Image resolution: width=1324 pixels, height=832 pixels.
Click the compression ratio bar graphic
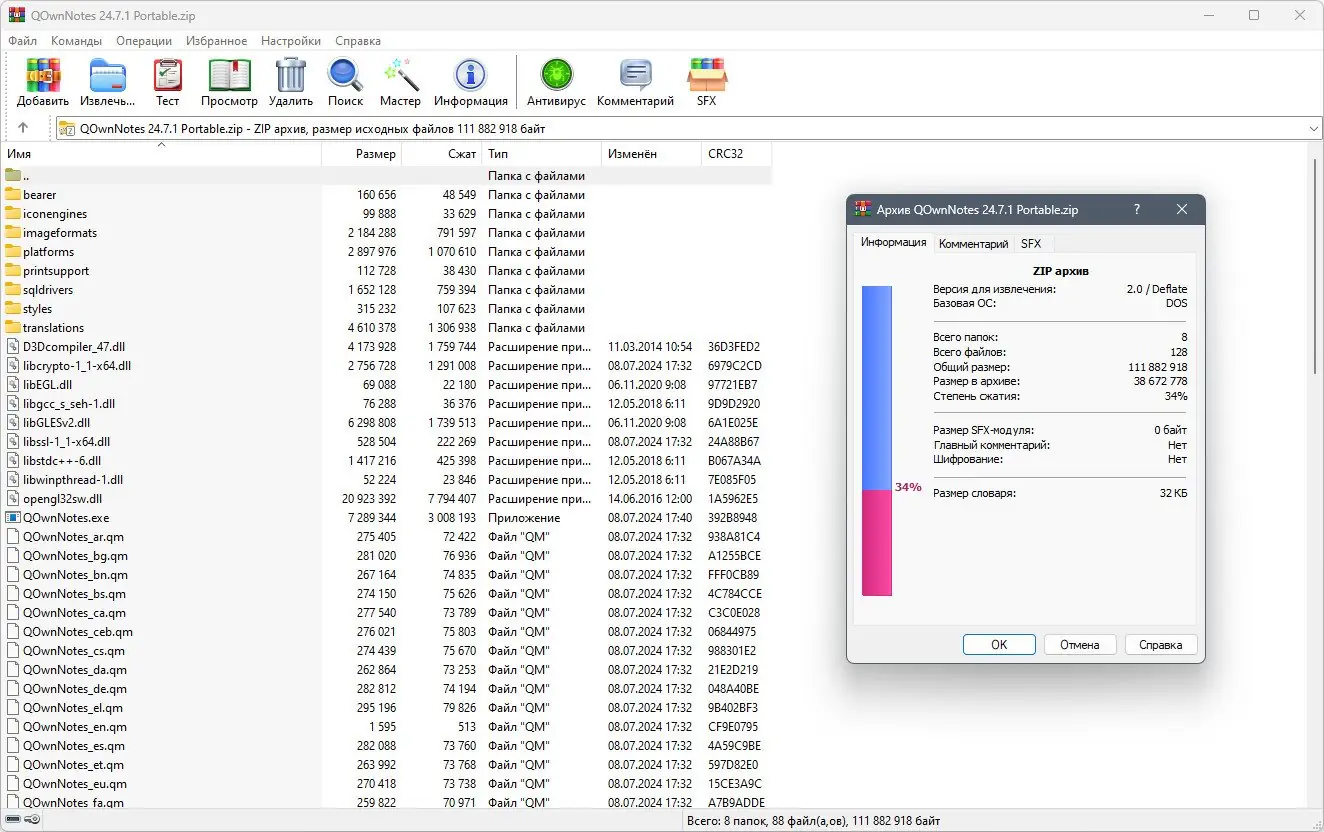click(x=877, y=441)
